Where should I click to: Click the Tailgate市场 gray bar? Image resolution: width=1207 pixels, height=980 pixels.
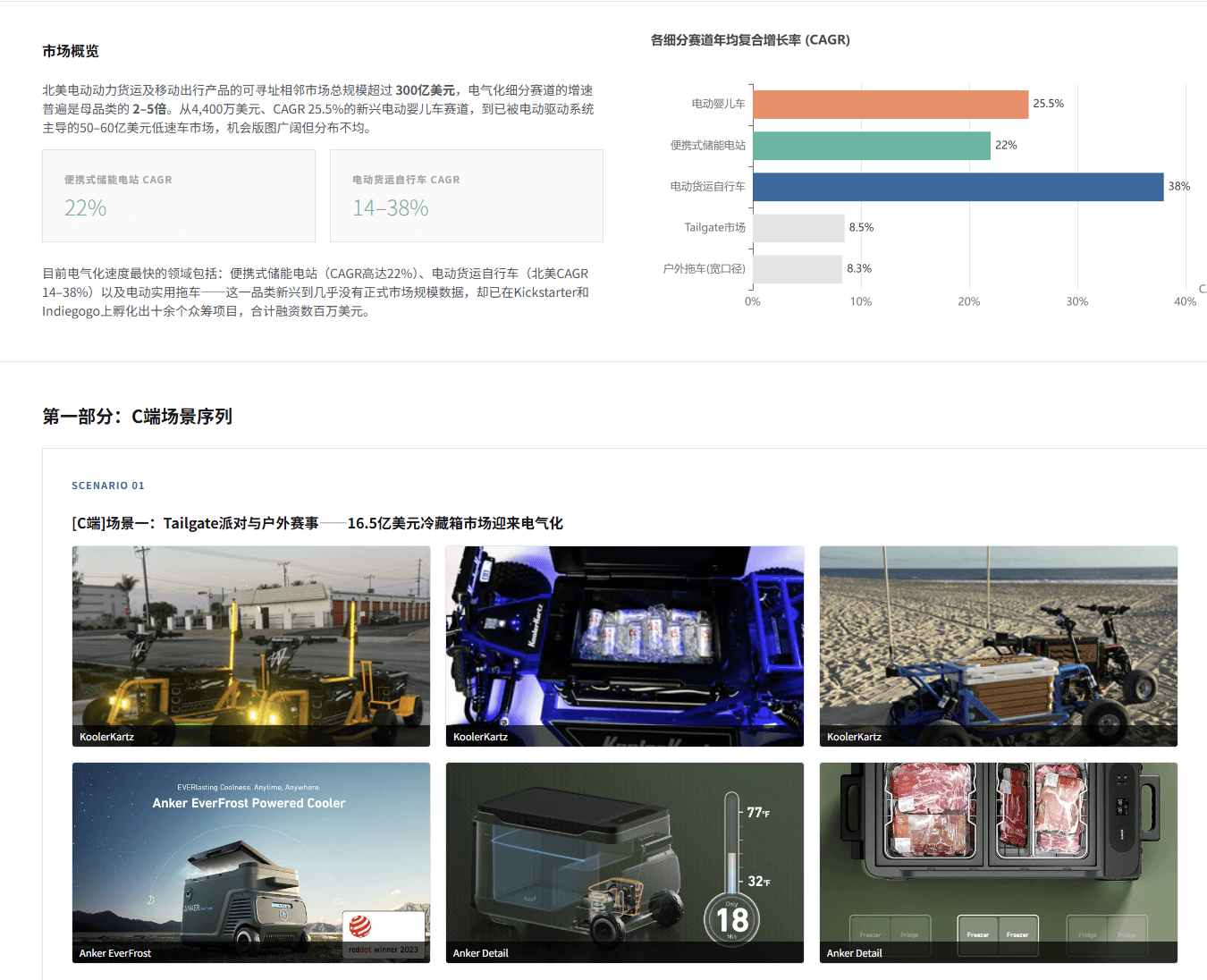point(798,227)
